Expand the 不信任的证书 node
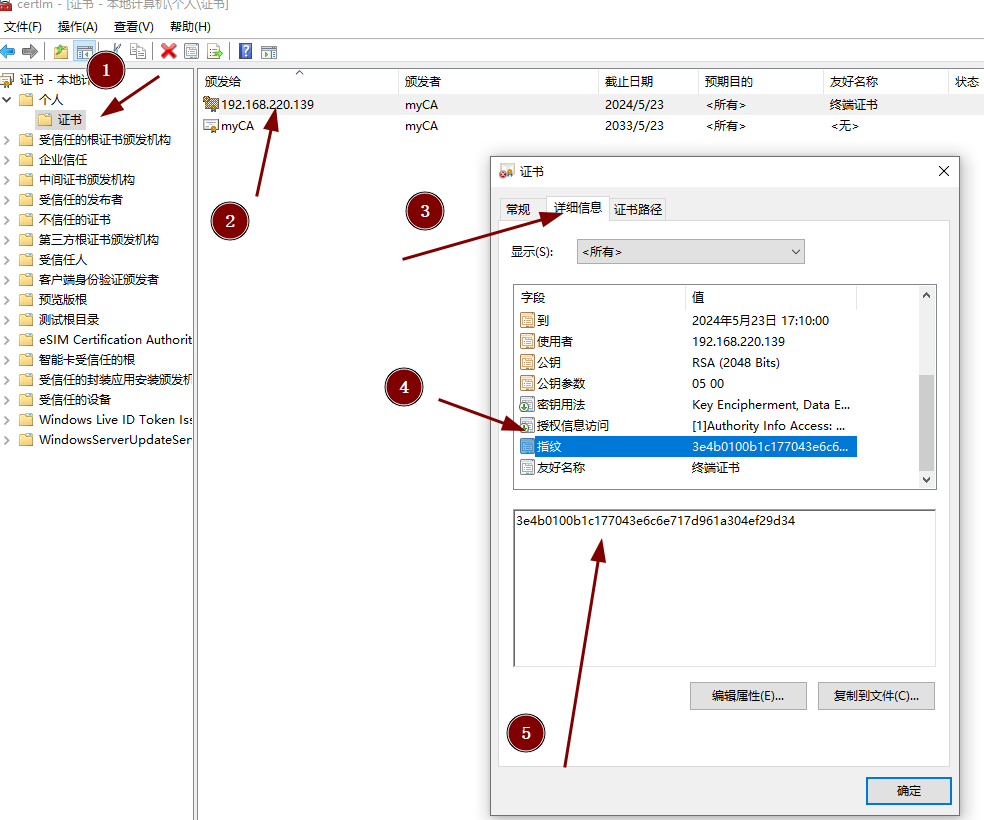This screenshot has width=984, height=820. tap(7, 220)
